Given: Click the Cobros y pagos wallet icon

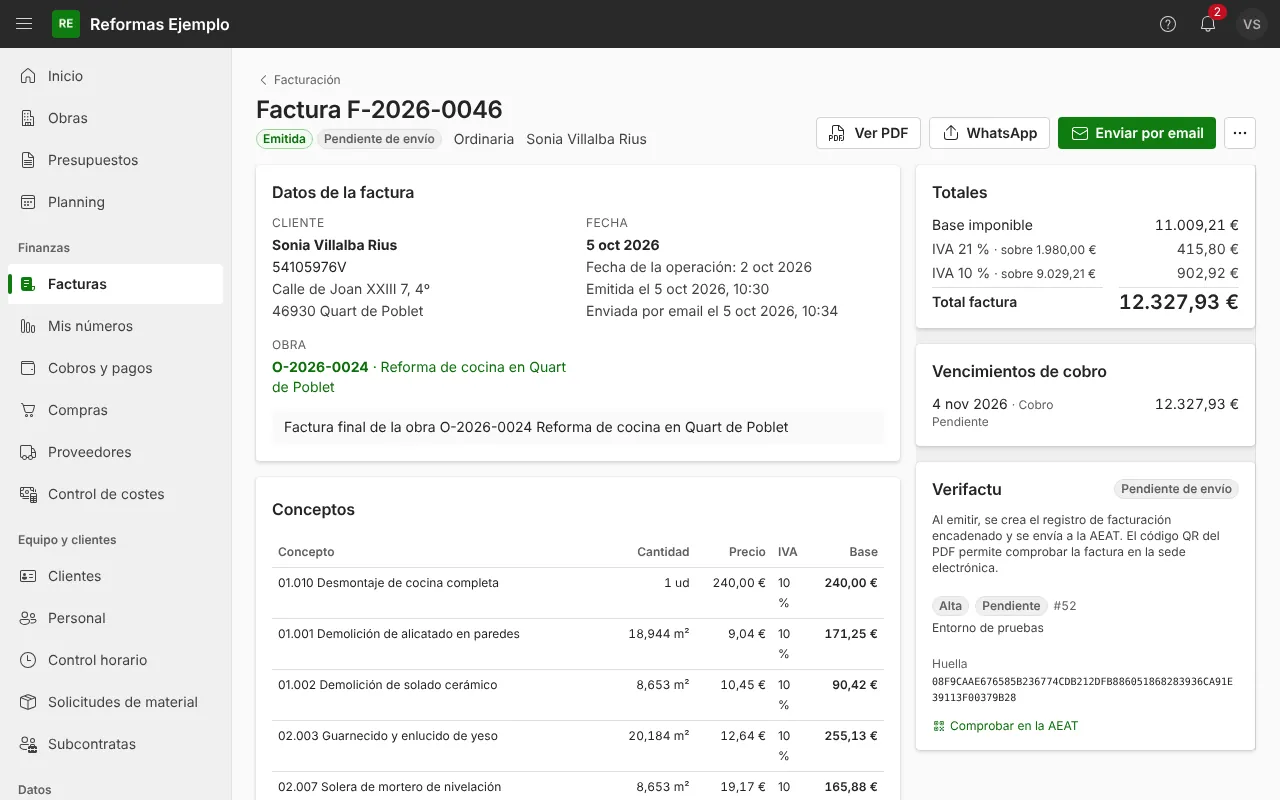Looking at the screenshot, I should click(28, 368).
